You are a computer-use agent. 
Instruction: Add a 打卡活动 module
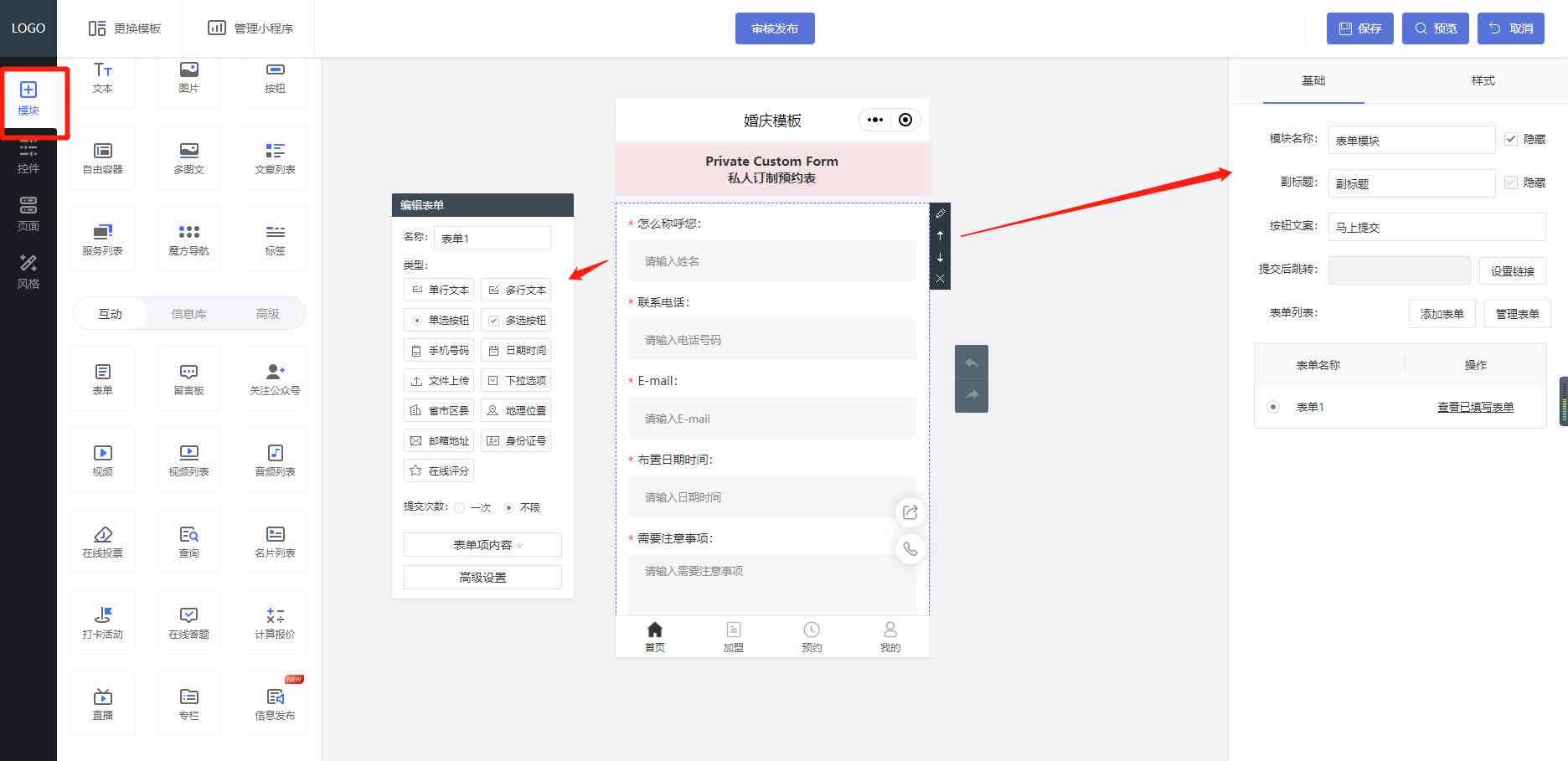click(x=103, y=622)
